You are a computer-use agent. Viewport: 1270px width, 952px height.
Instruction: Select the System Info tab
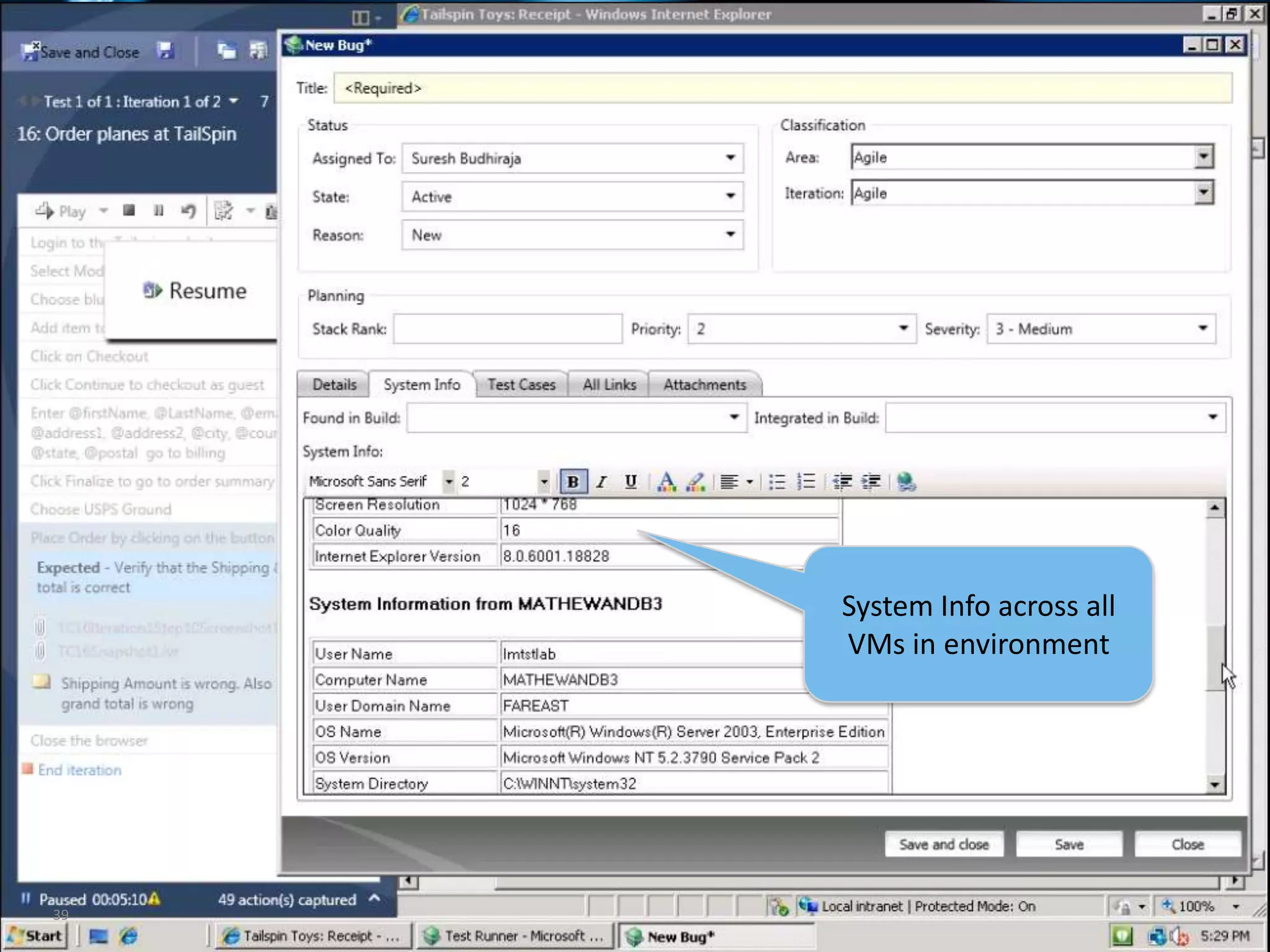[x=422, y=385]
